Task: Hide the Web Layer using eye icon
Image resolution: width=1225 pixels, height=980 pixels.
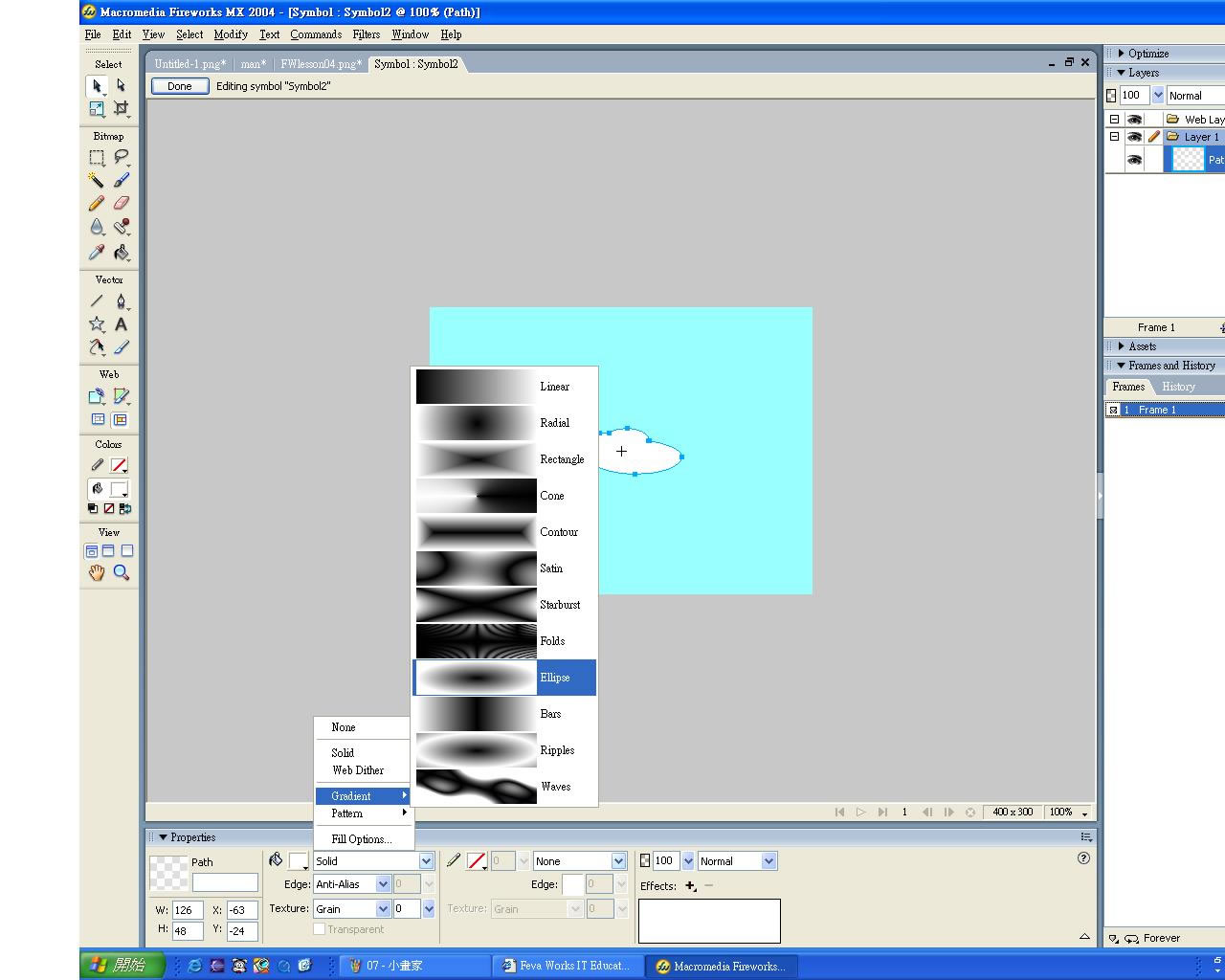Action: [x=1134, y=120]
